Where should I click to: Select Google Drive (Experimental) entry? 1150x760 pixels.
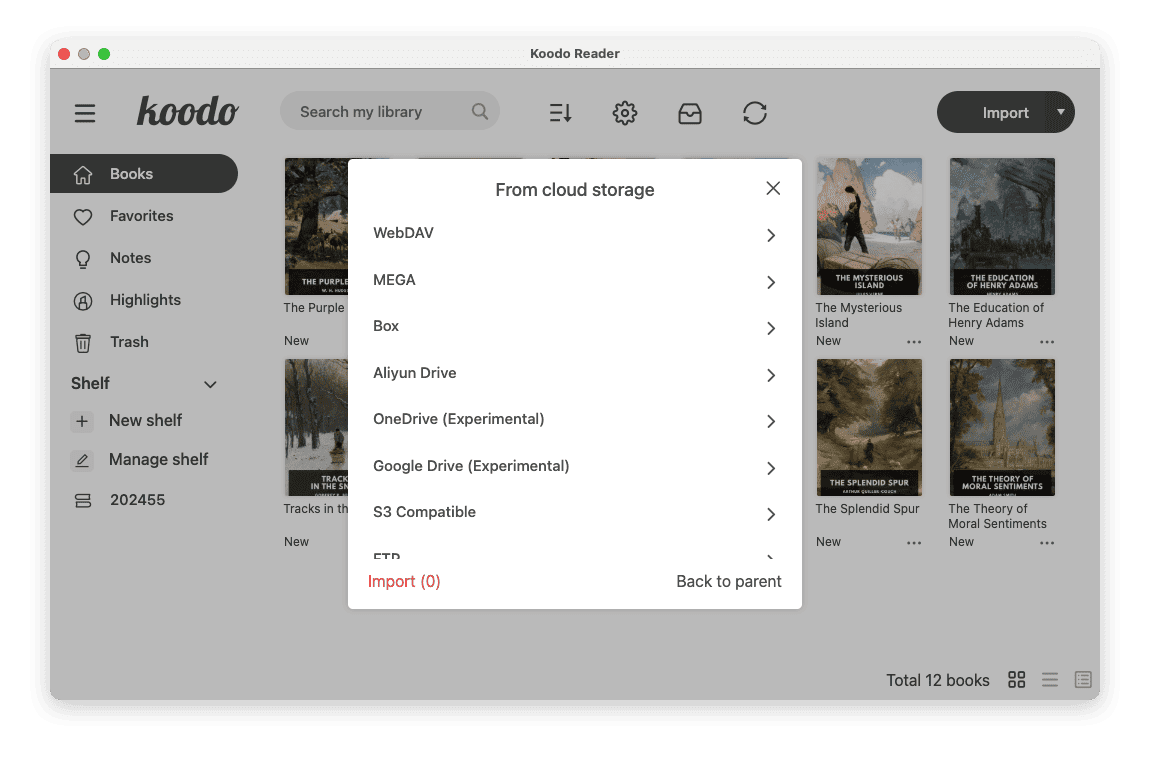coord(574,467)
